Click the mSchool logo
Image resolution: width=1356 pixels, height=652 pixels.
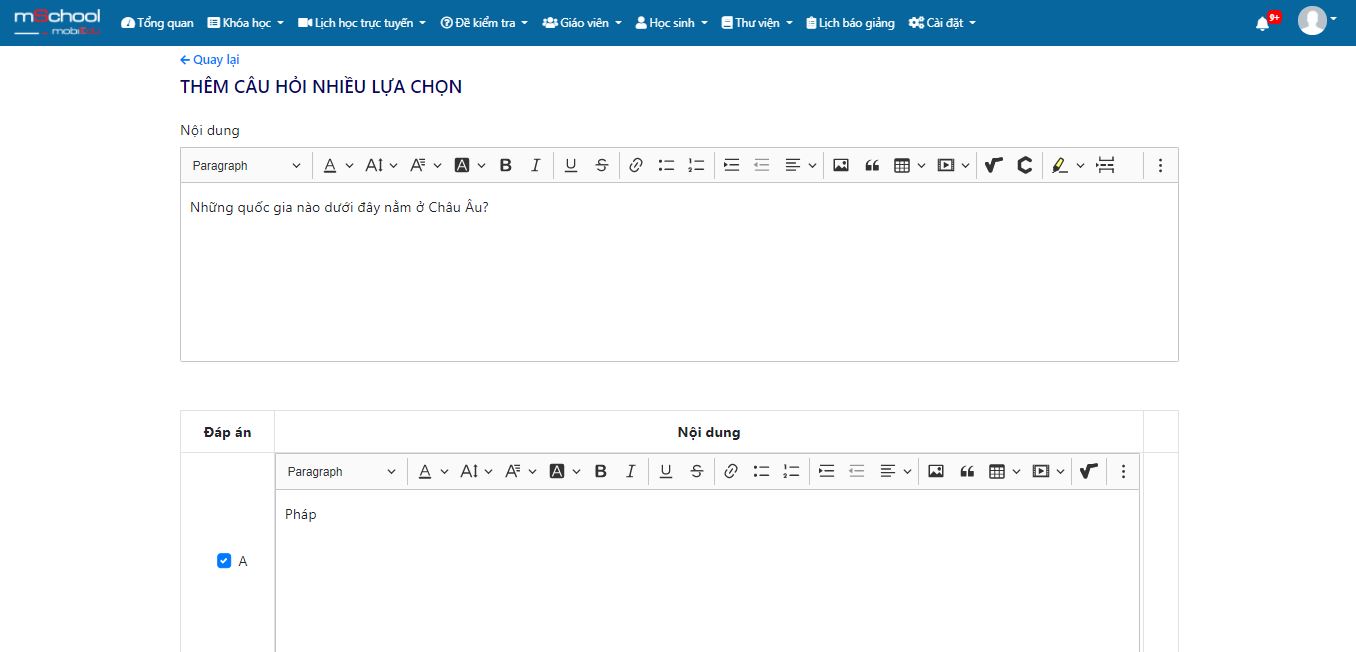tap(57, 23)
